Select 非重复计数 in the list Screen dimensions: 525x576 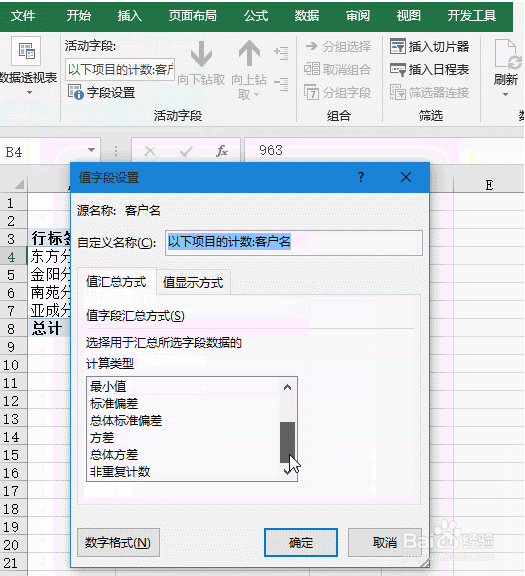pyautogui.click(x=183, y=471)
